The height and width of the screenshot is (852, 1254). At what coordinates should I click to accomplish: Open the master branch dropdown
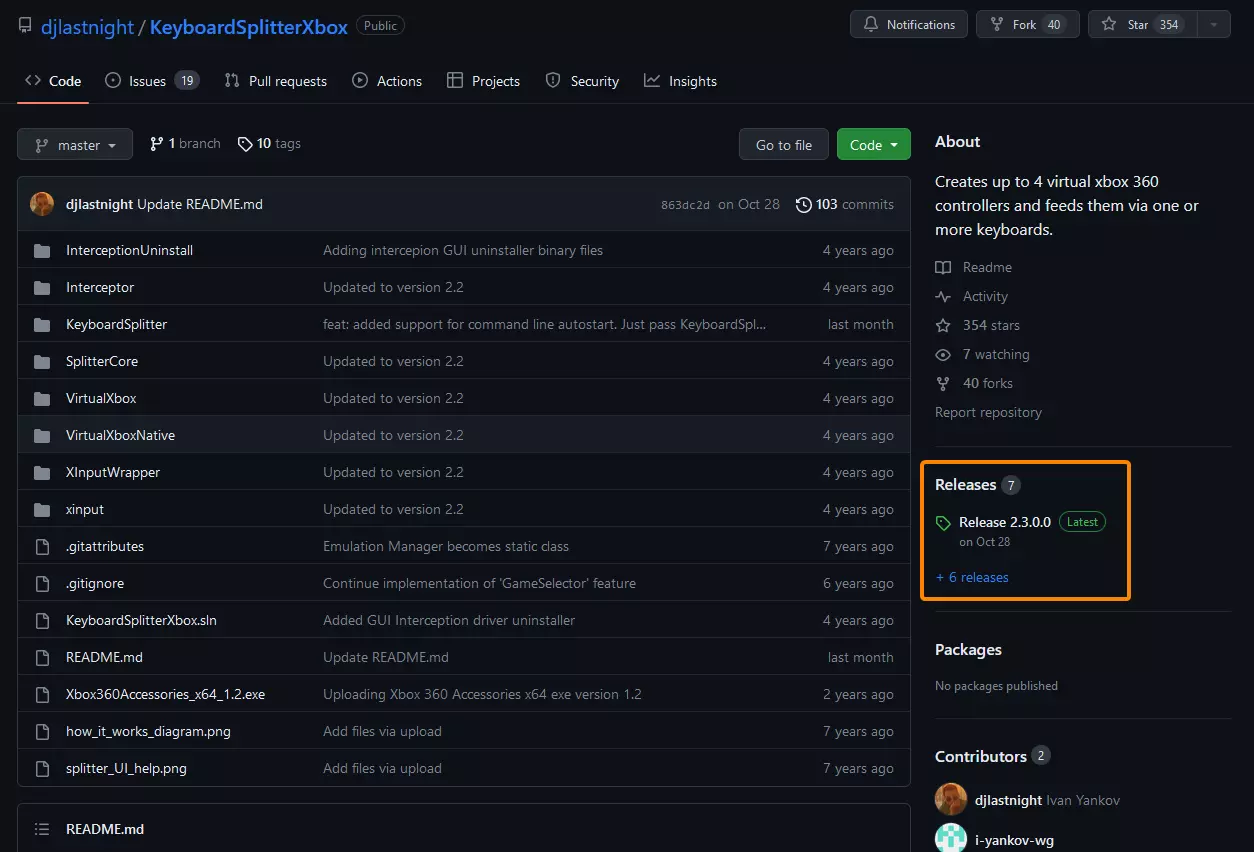coord(75,145)
